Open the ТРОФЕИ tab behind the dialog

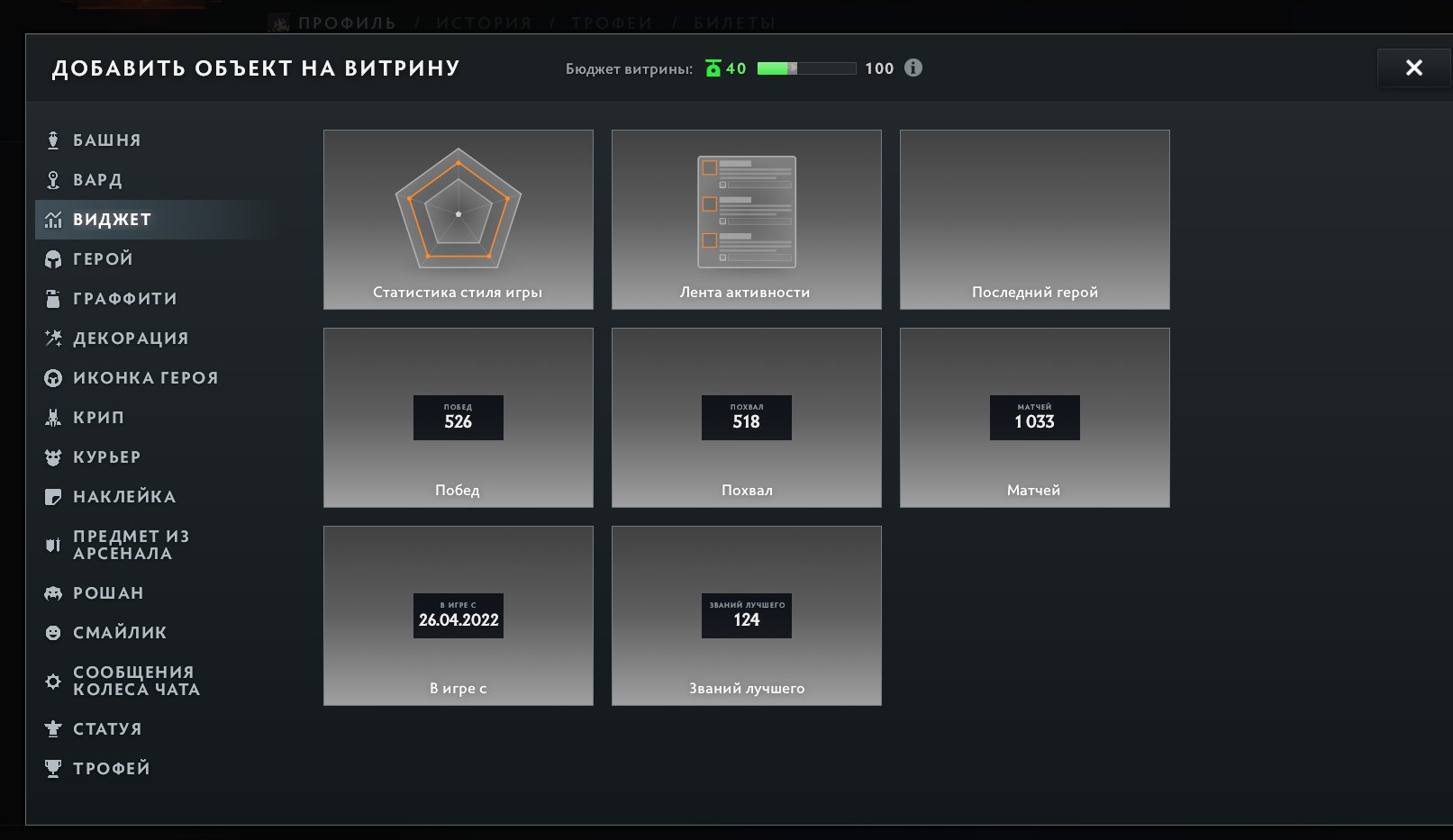[613, 23]
